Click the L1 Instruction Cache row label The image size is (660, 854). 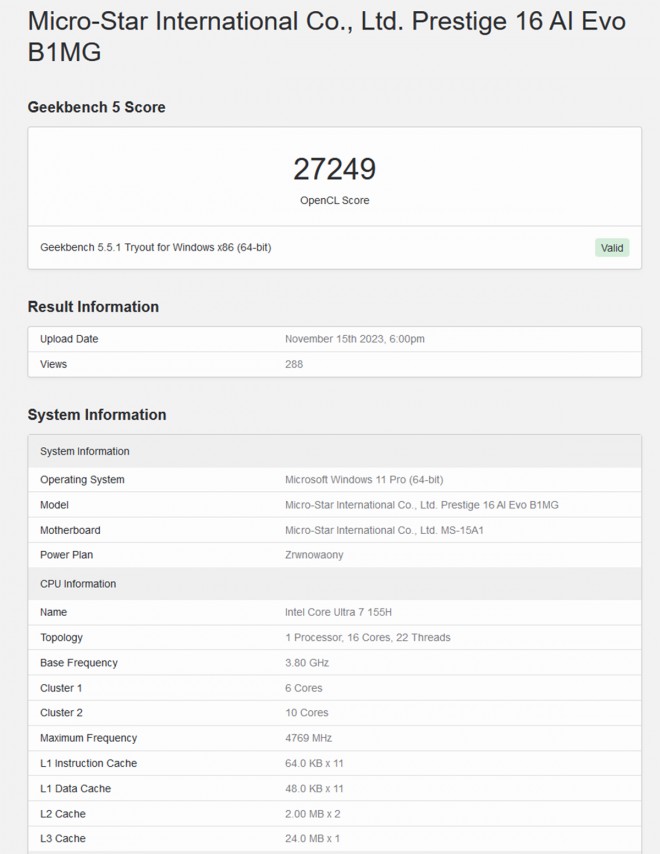pyautogui.click(x=88, y=763)
